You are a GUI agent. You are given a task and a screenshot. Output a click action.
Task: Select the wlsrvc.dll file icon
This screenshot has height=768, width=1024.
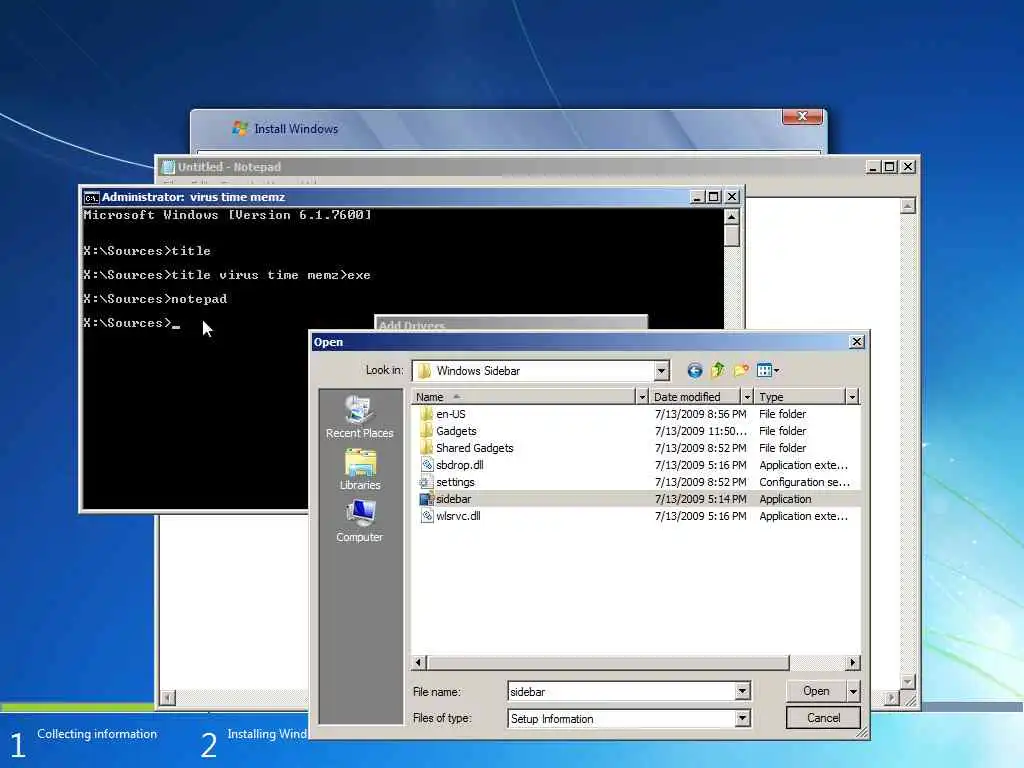pyautogui.click(x=426, y=516)
